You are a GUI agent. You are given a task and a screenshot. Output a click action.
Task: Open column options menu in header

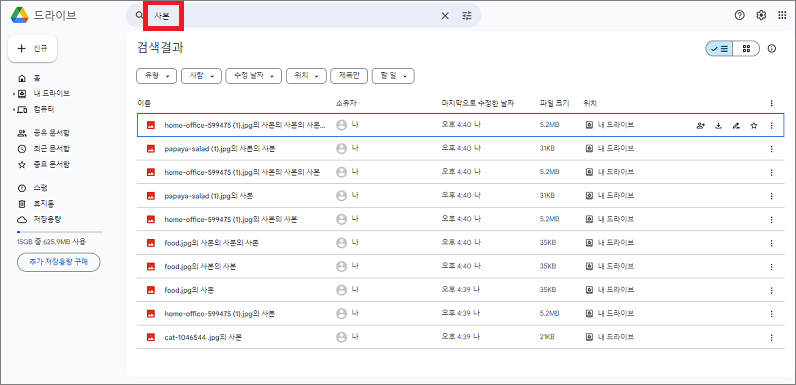click(772, 103)
